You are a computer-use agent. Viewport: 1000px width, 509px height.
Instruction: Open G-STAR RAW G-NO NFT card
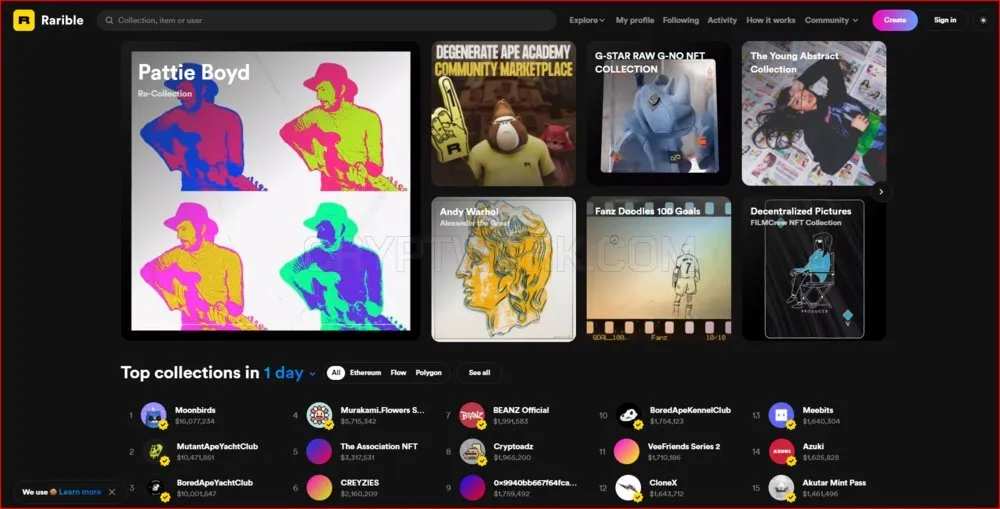click(659, 114)
